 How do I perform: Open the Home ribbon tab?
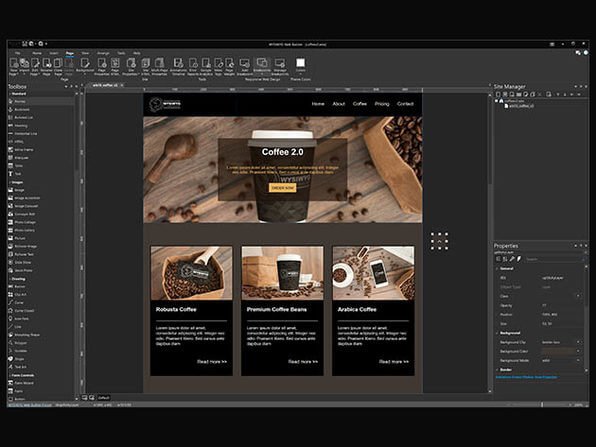point(37,53)
